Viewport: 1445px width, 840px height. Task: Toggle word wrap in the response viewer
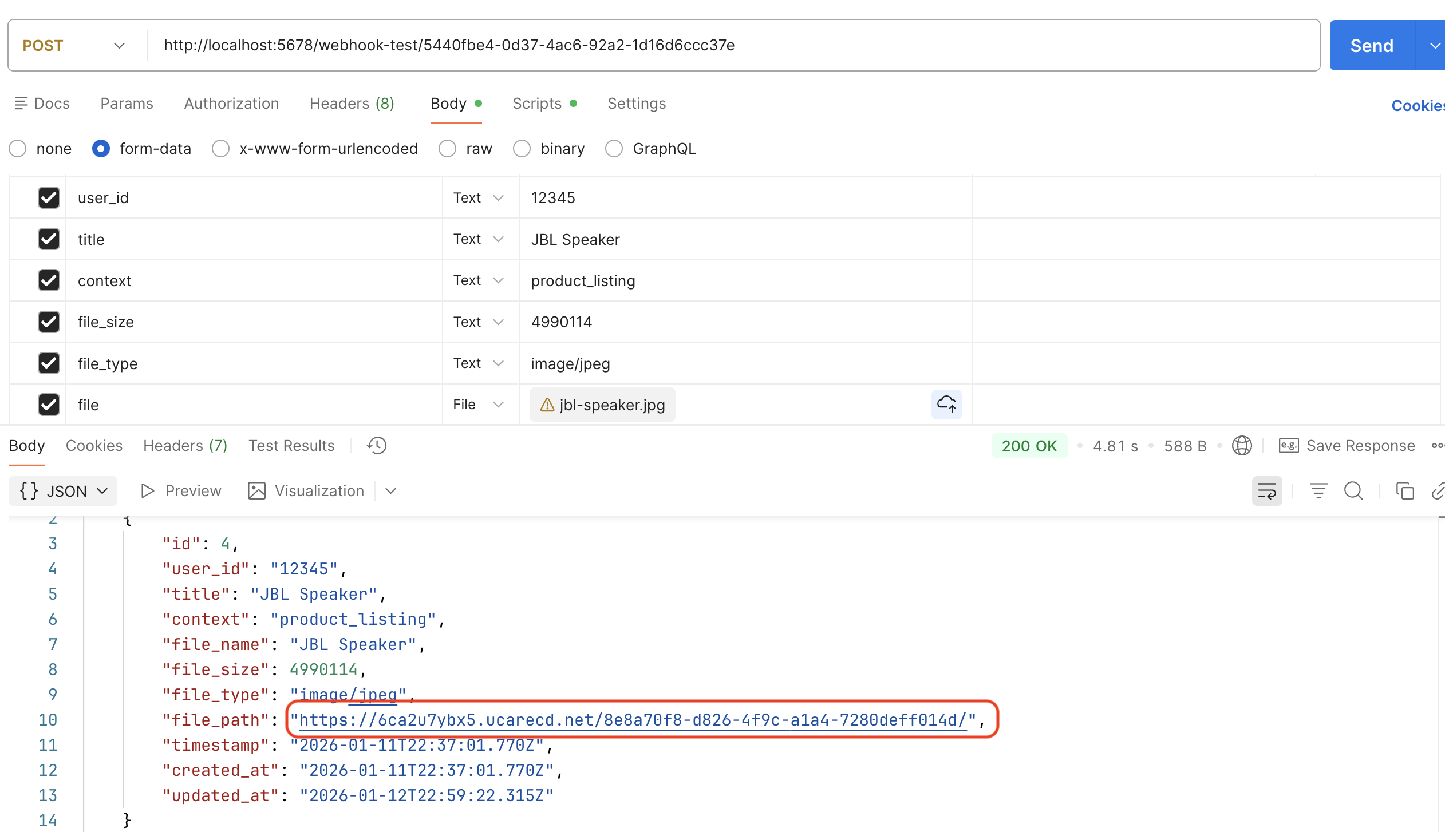[x=1268, y=490]
